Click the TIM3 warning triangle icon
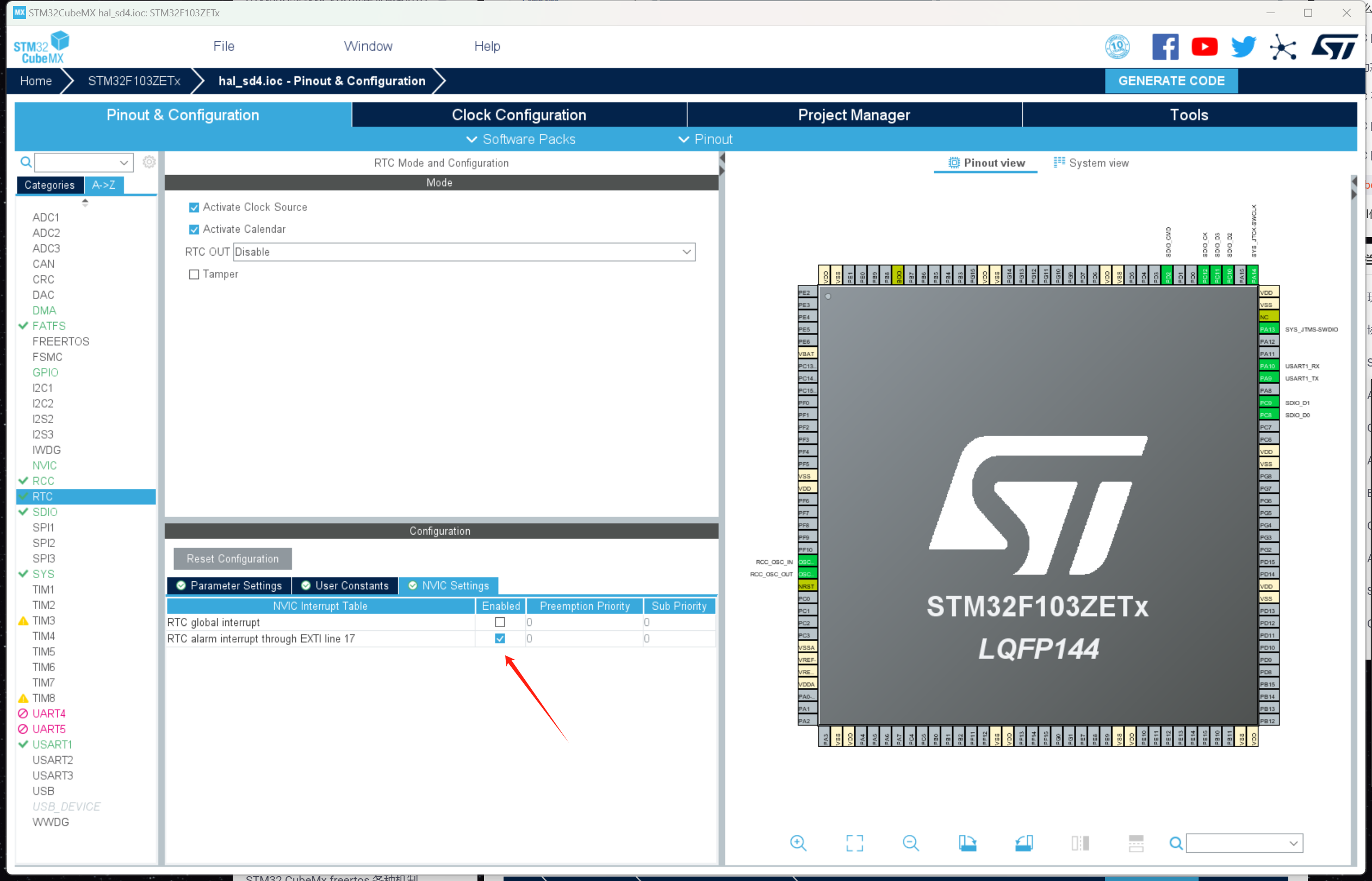Image resolution: width=1372 pixels, height=881 pixels. coord(23,621)
